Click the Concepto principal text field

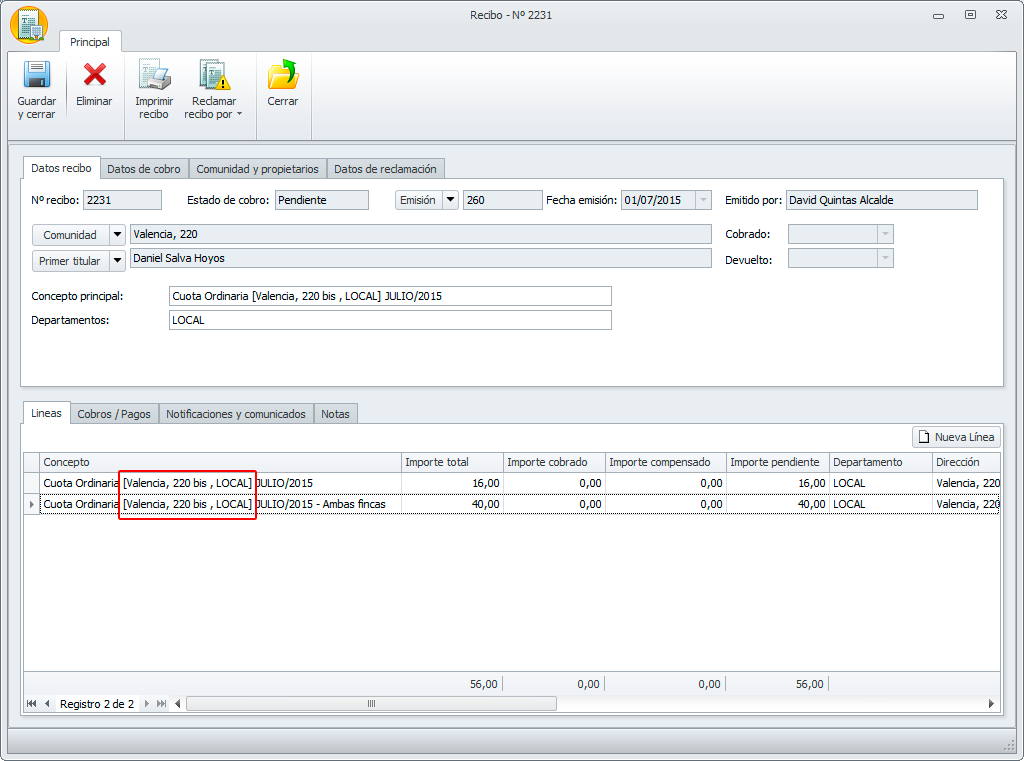tap(390, 296)
